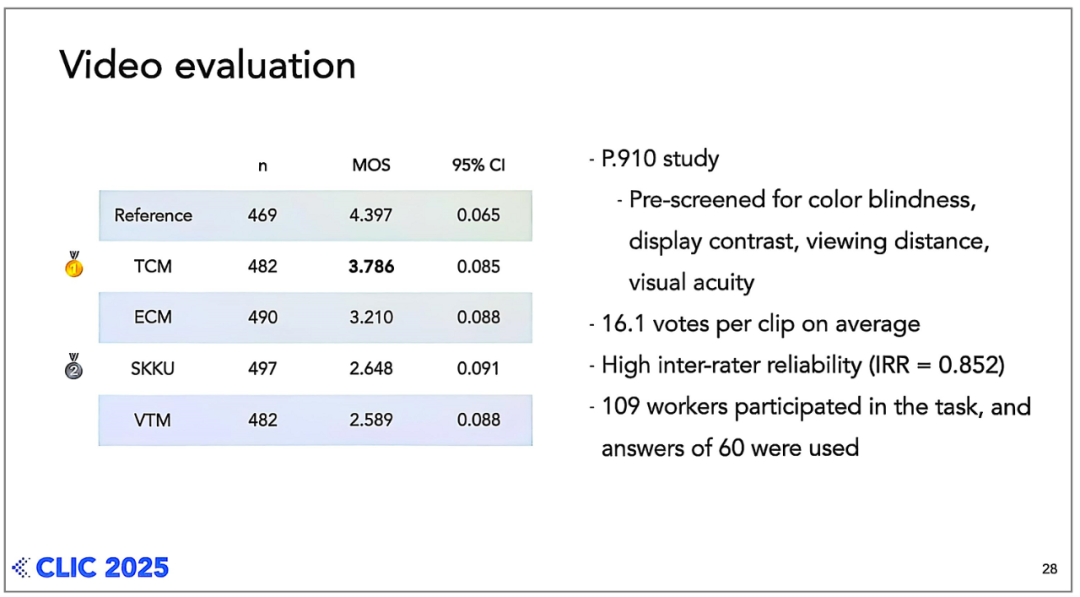Screen dimensions: 1080x597
Task: Click the VTM row label
Action: 153,420
